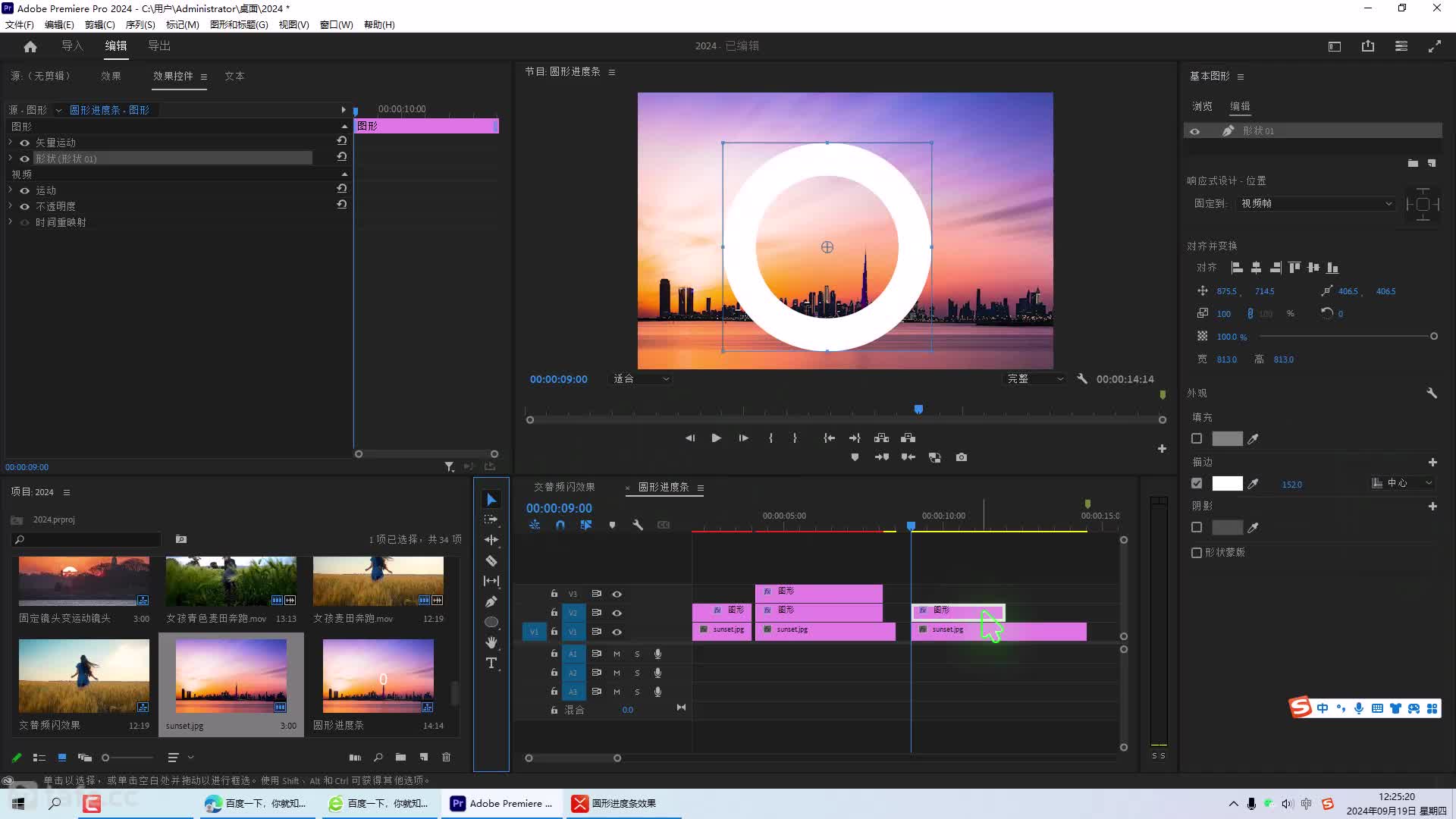Click the Lift button in program monitor
The image size is (1456, 819).
(x=881, y=438)
